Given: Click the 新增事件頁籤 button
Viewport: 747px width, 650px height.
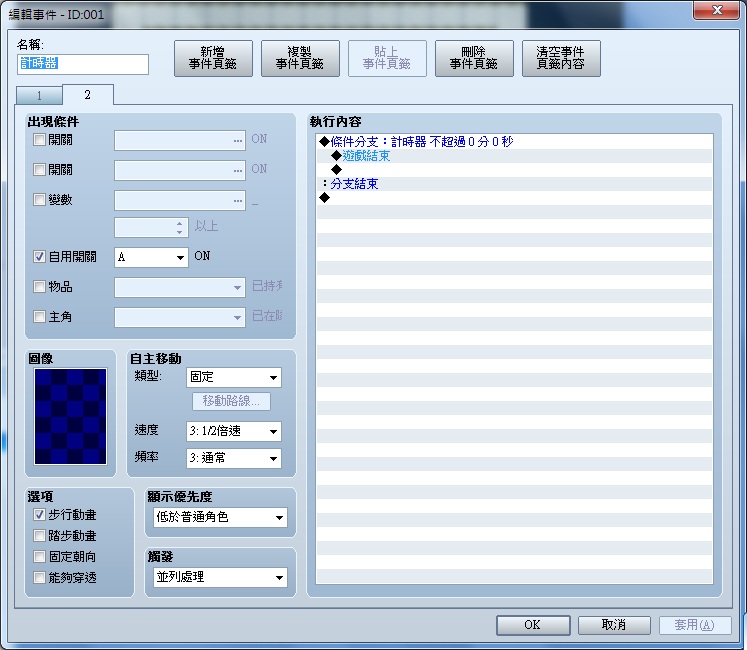Looking at the screenshot, I should coord(213,58).
